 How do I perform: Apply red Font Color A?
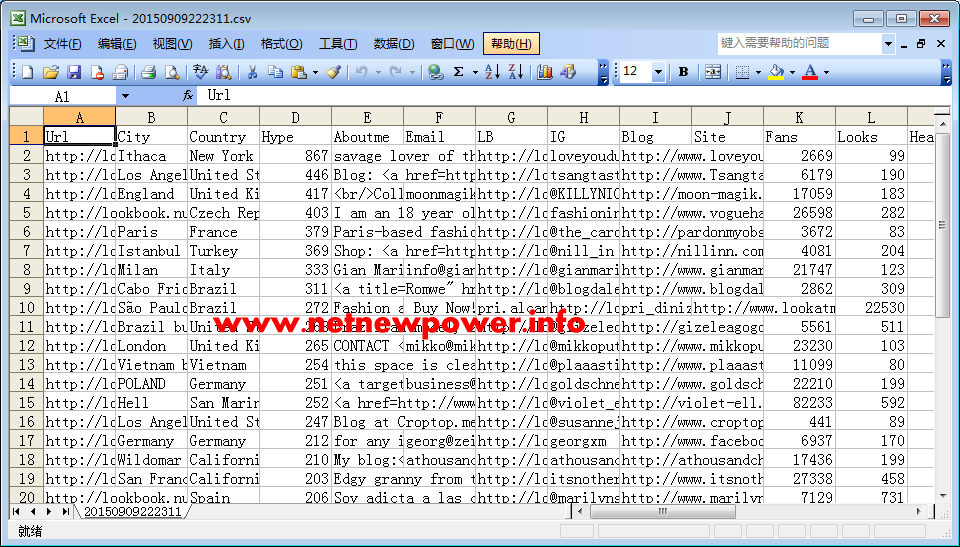pos(810,72)
